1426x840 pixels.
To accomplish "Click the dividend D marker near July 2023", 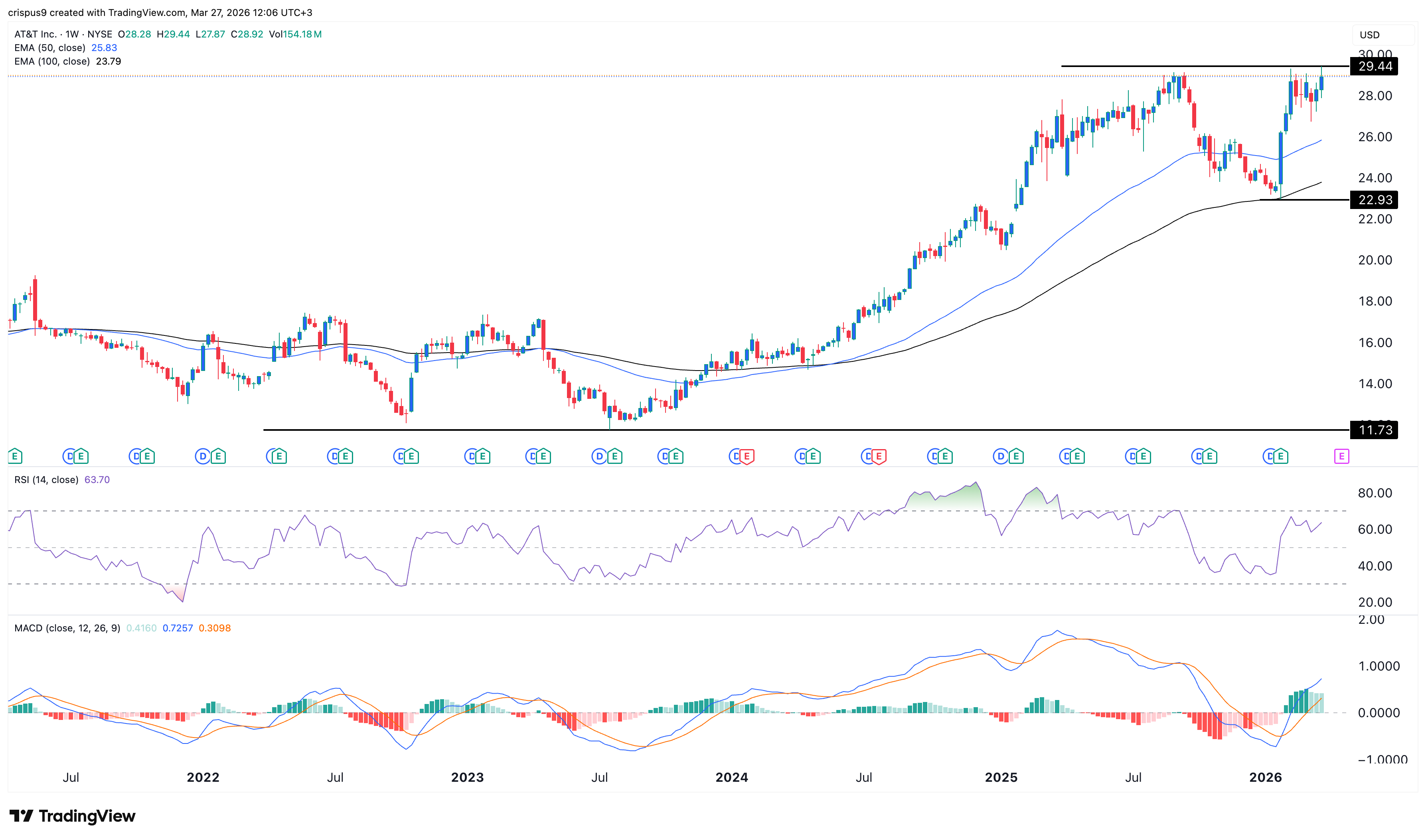I will tap(599, 455).
